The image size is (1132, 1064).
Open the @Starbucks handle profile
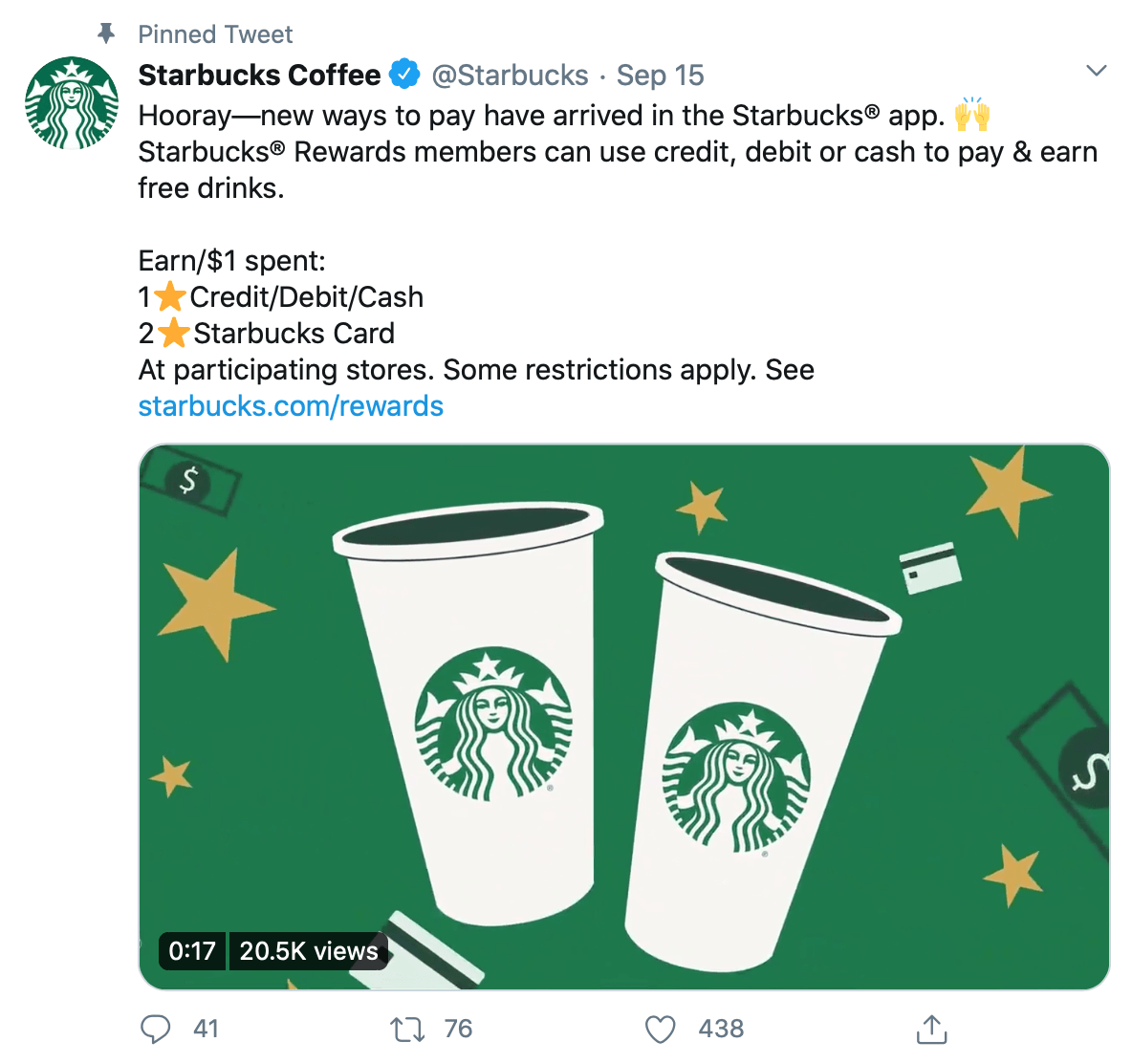click(510, 76)
